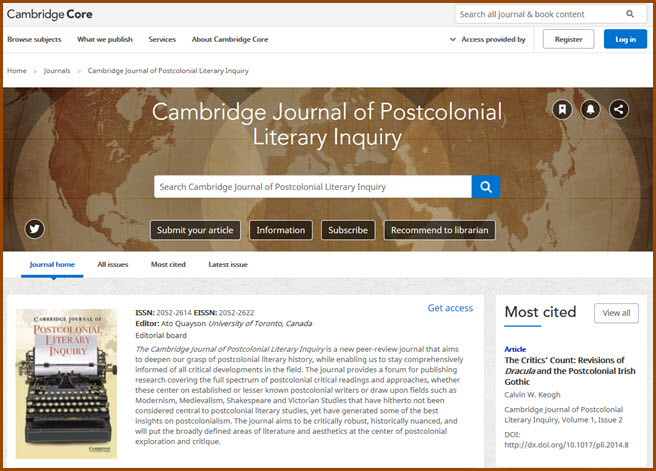Click the ISSN 2052-2614 text
The height and width of the screenshot is (471, 656).
[163, 312]
